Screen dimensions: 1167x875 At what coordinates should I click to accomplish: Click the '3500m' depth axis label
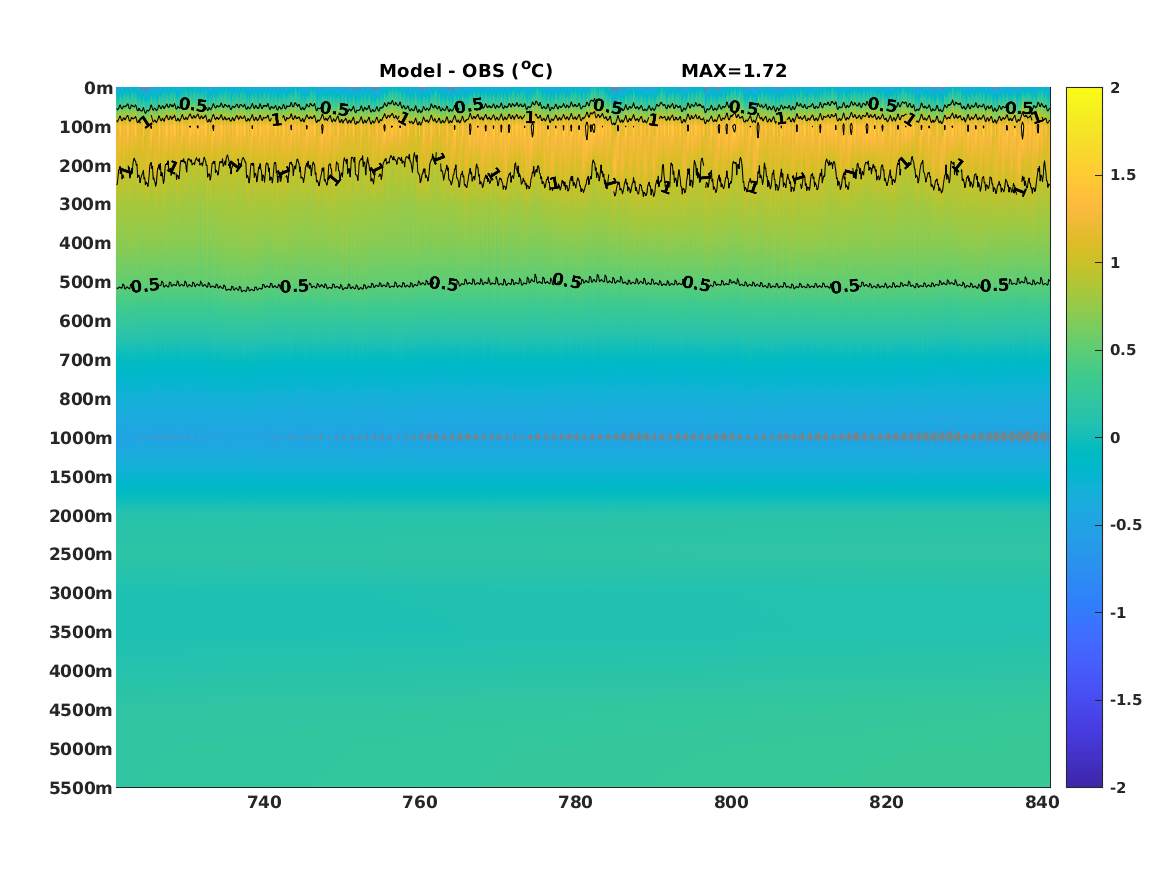(x=81, y=632)
